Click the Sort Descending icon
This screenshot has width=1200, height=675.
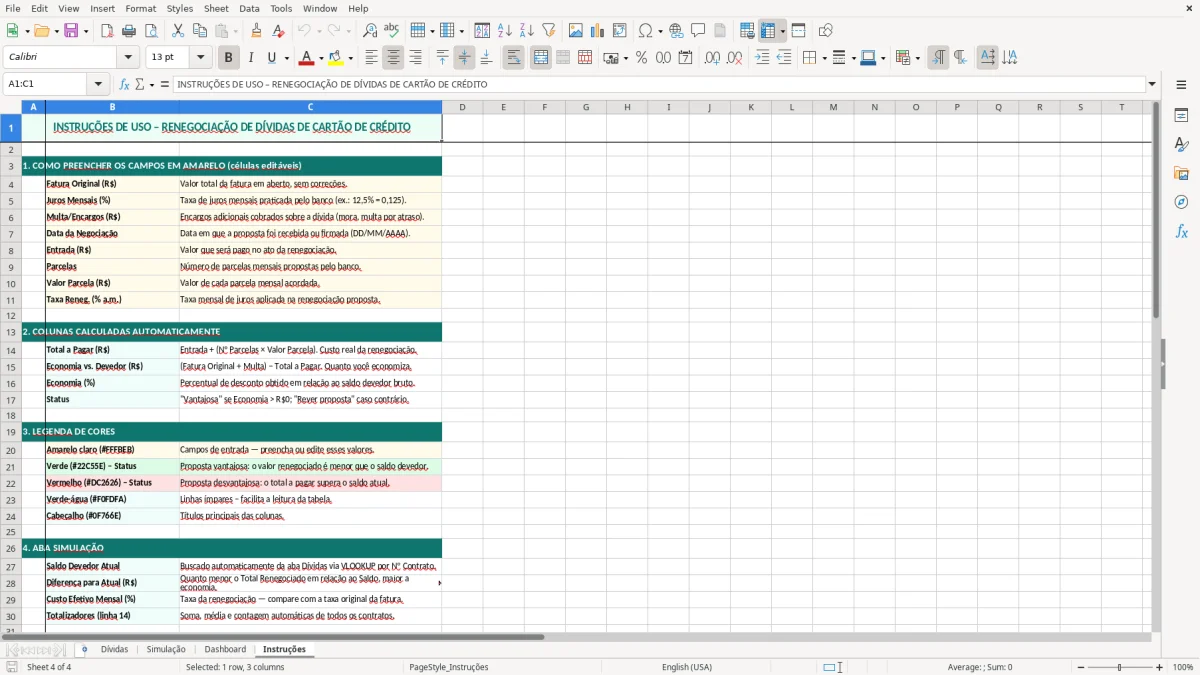tap(527, 31)
